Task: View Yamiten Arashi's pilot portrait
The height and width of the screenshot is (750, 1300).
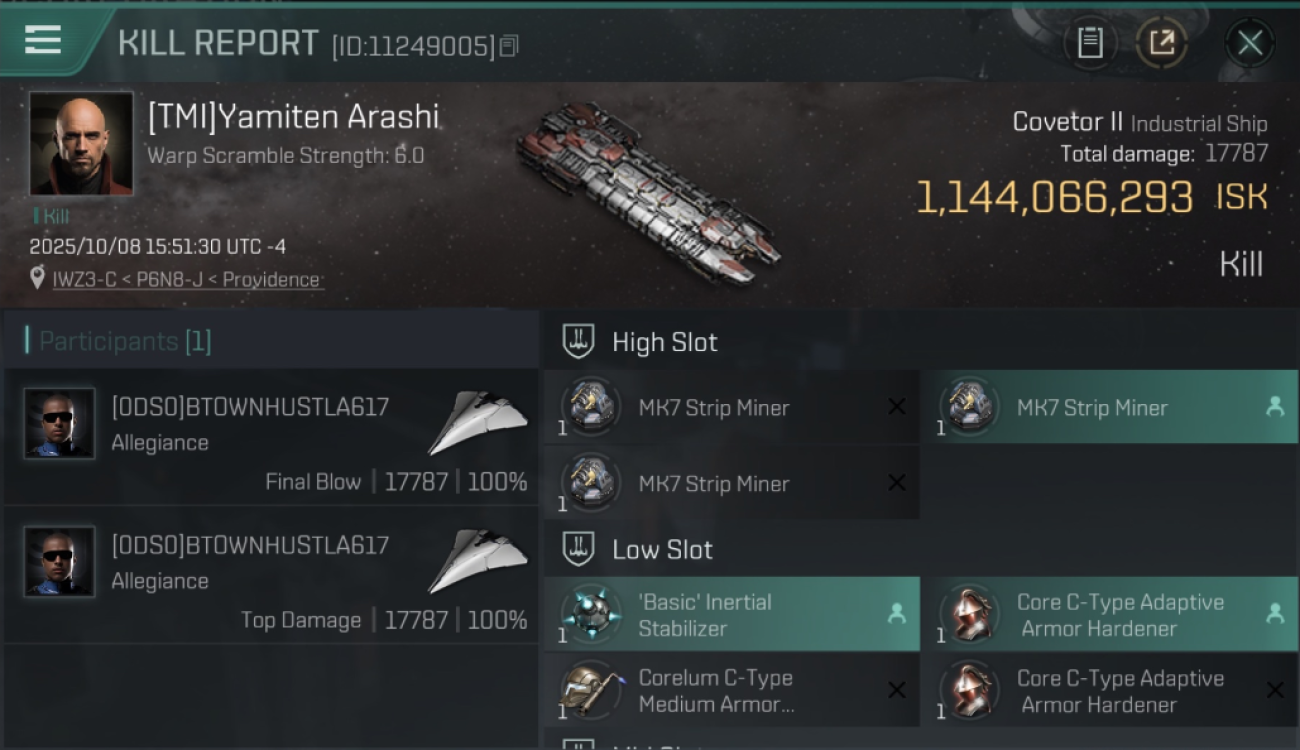Action: pyautogui.click(x=81, y=143)
